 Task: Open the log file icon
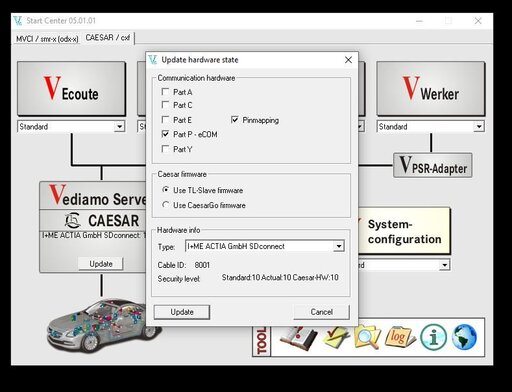[400, 337]
